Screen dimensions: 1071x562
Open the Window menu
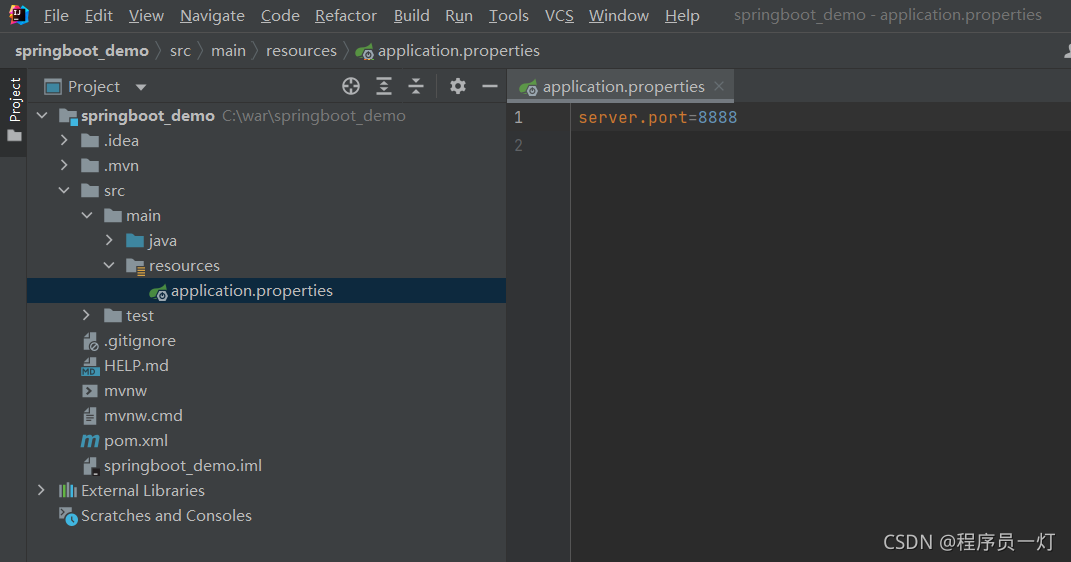(619, 15)
